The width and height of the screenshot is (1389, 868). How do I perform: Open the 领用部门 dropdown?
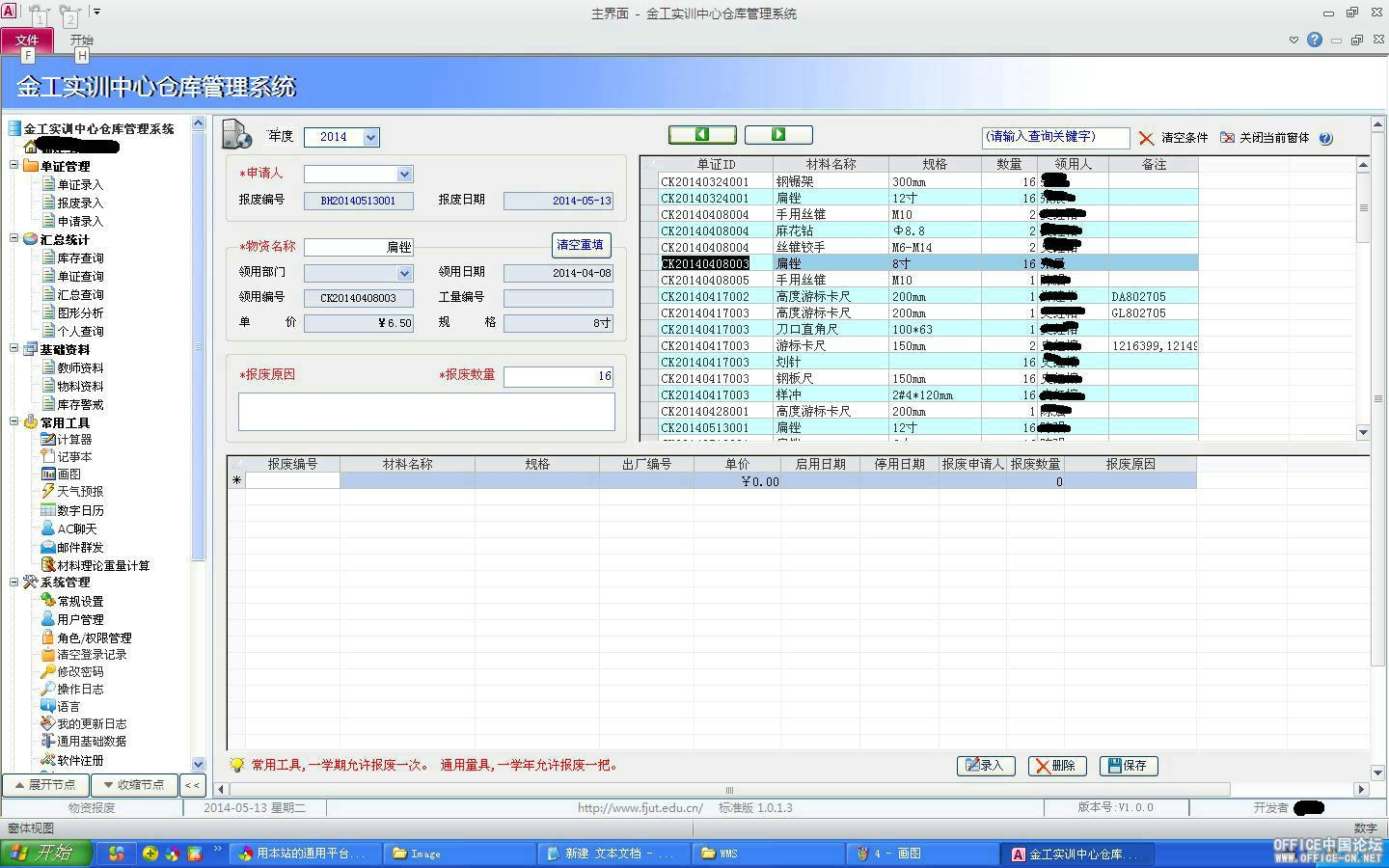coord(404,273)
